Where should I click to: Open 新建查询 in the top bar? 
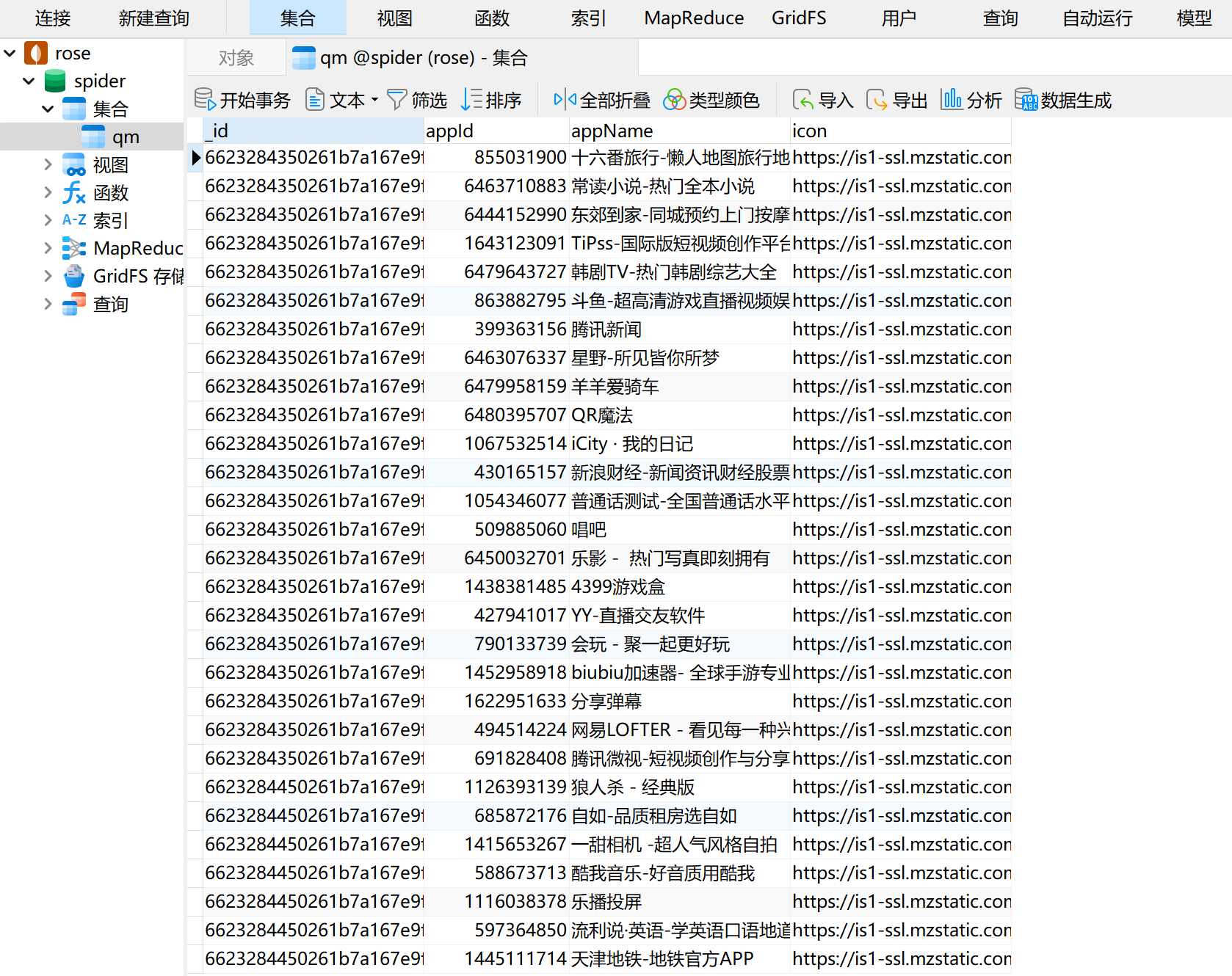[154, 18]
